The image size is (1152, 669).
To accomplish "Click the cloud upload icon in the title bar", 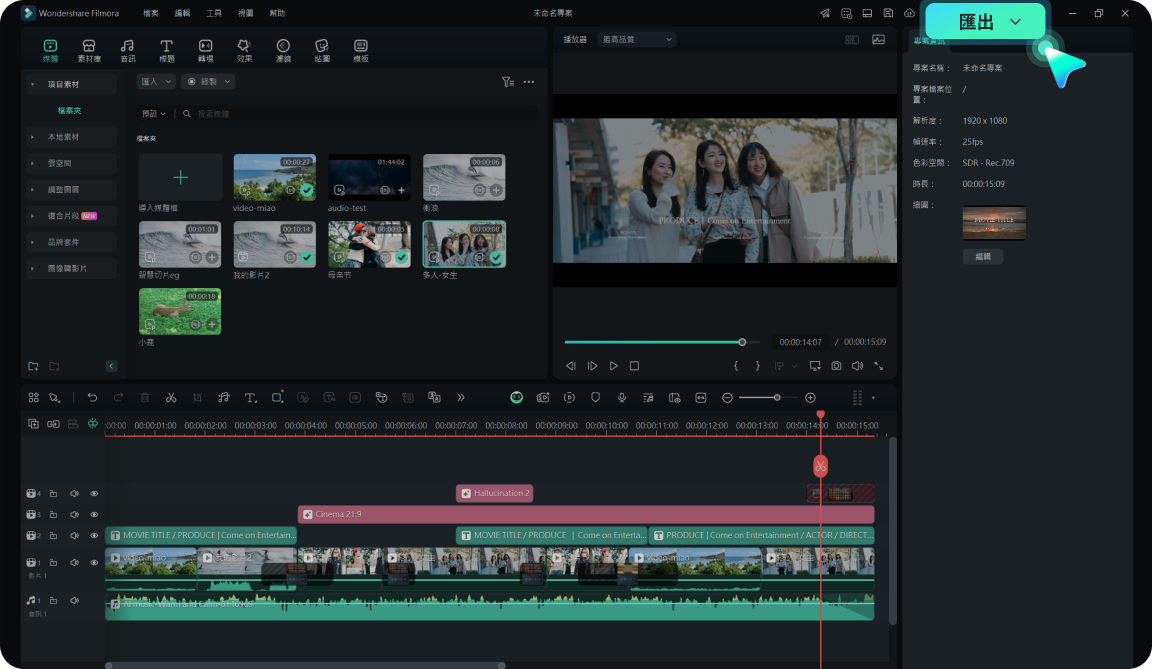I will coord(910,13).
